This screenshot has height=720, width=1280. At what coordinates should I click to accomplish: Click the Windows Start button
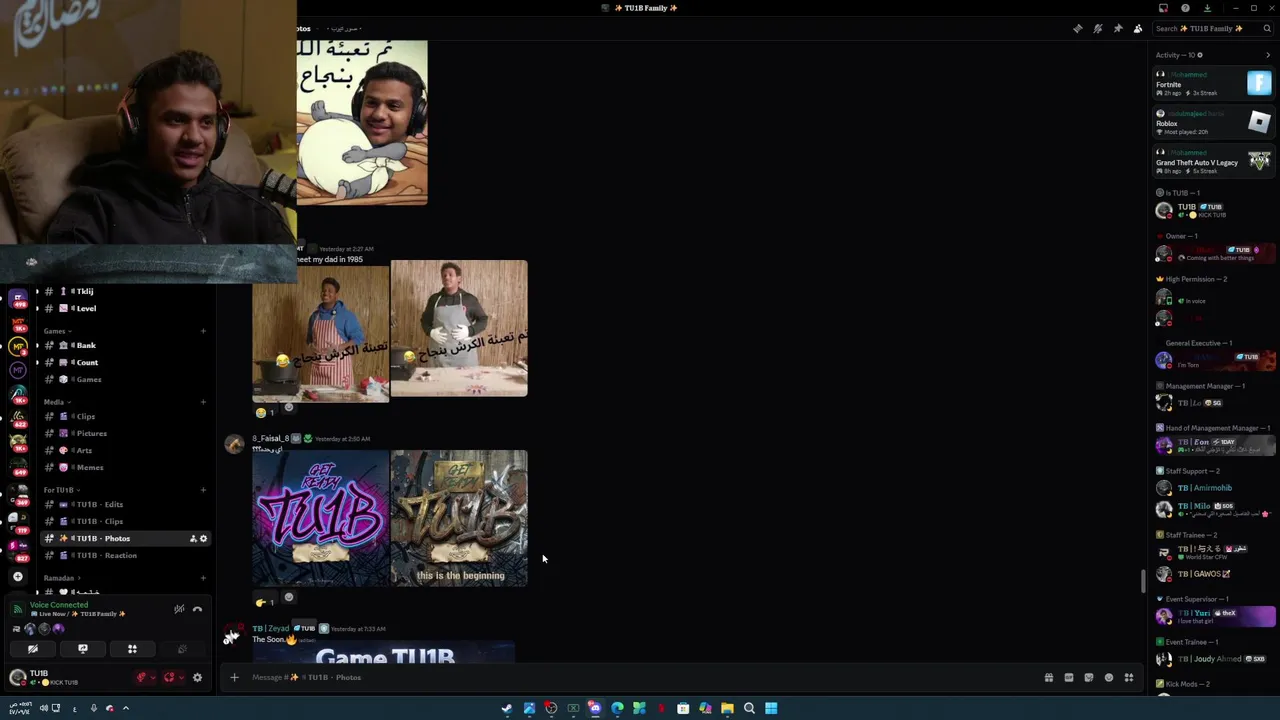point(771,708)
